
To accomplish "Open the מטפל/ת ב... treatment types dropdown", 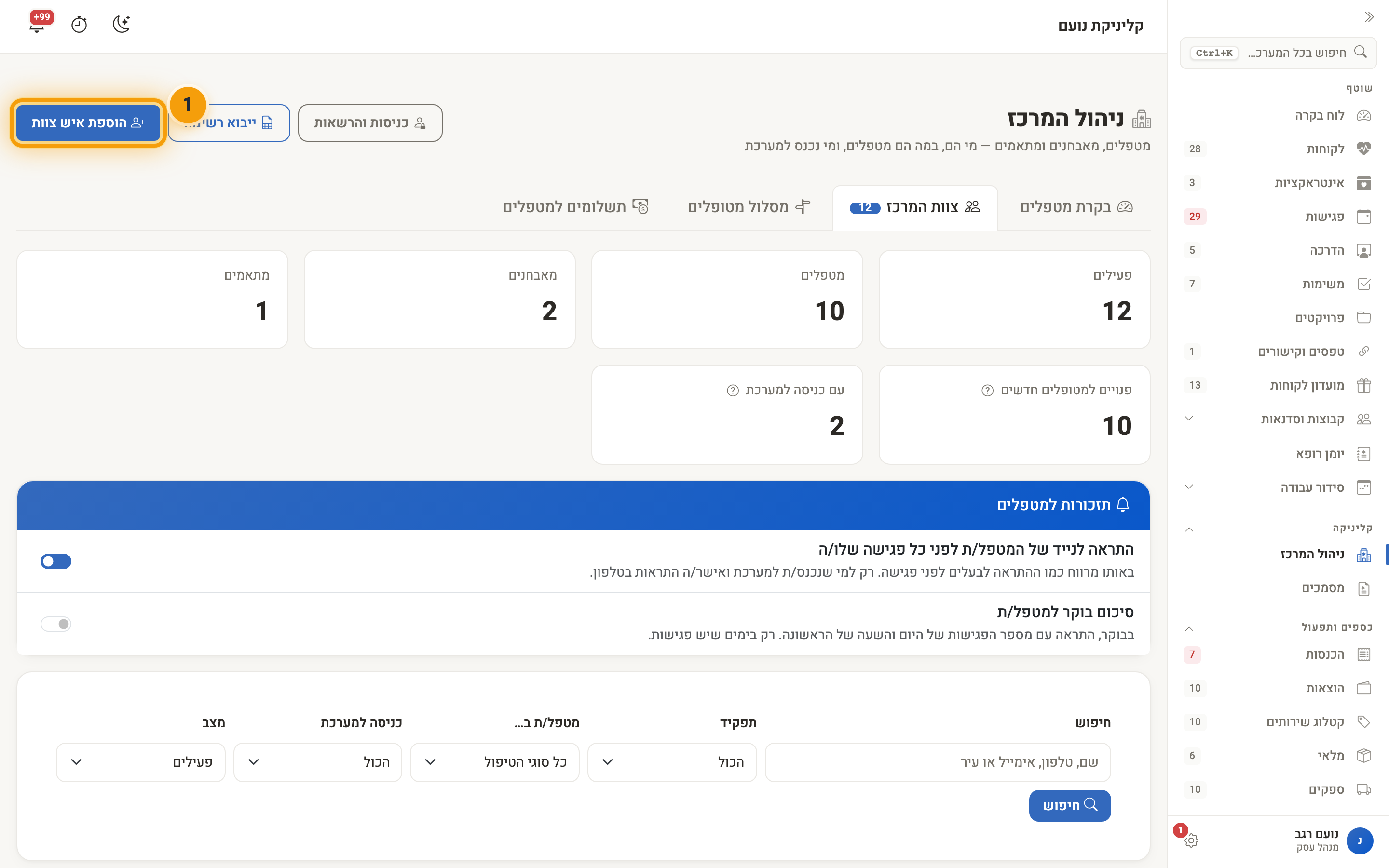I will click(x=494, y=762).
